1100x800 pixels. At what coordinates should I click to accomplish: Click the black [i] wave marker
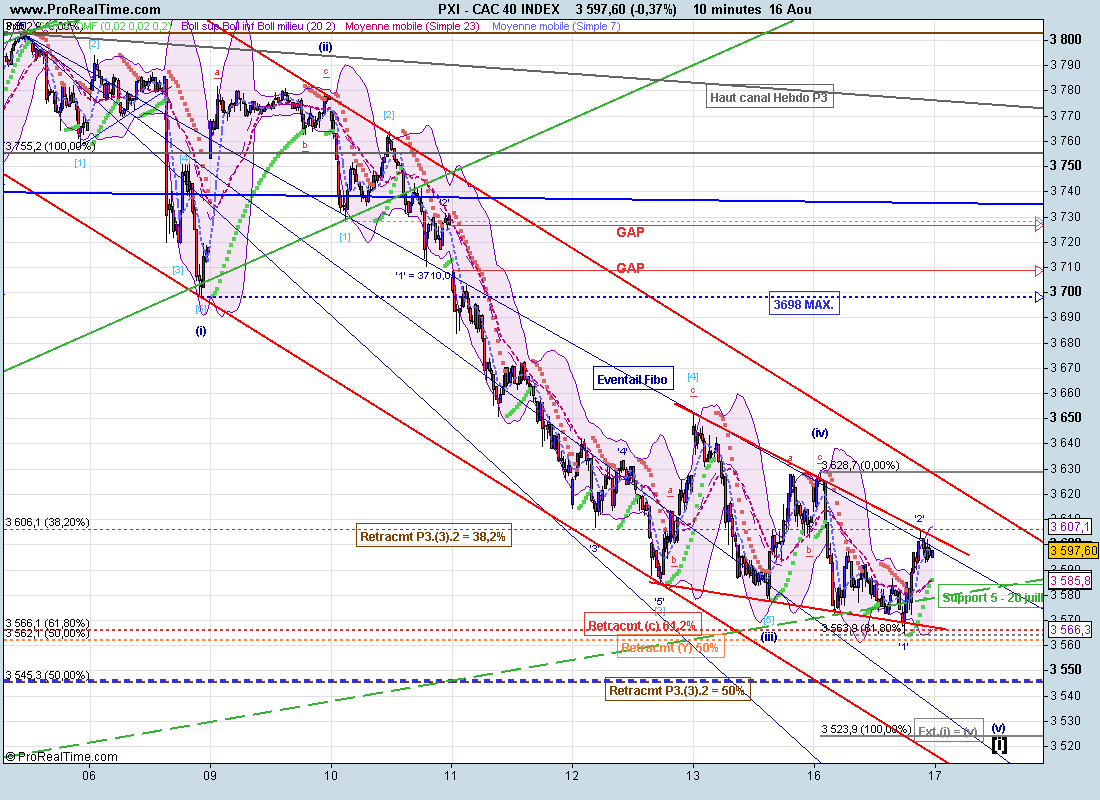point(999,744)
